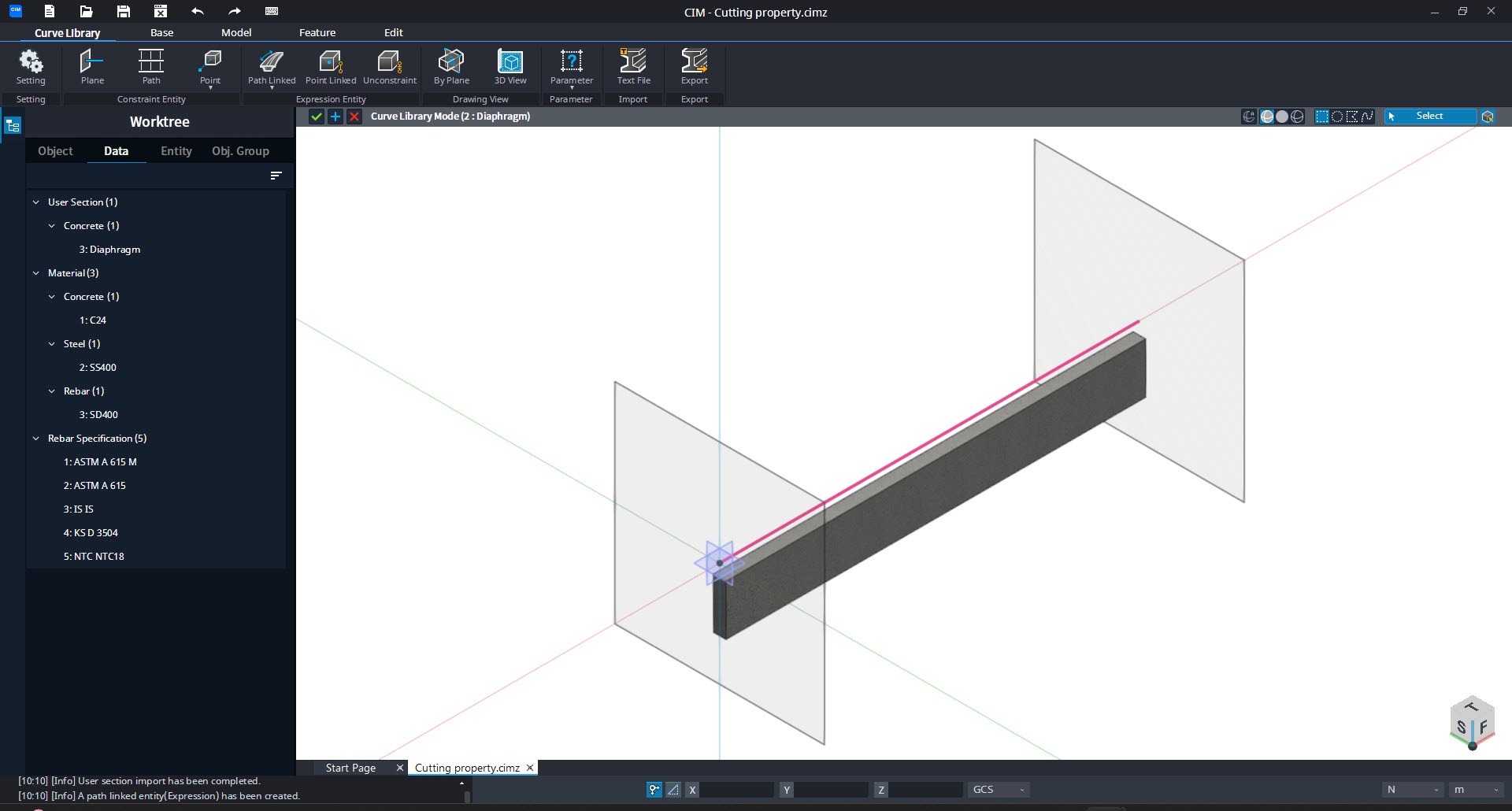The width and height of the screenshot is (1512, 811).
Task: Open the Parameter tool
Action: (x=572, y=69)
